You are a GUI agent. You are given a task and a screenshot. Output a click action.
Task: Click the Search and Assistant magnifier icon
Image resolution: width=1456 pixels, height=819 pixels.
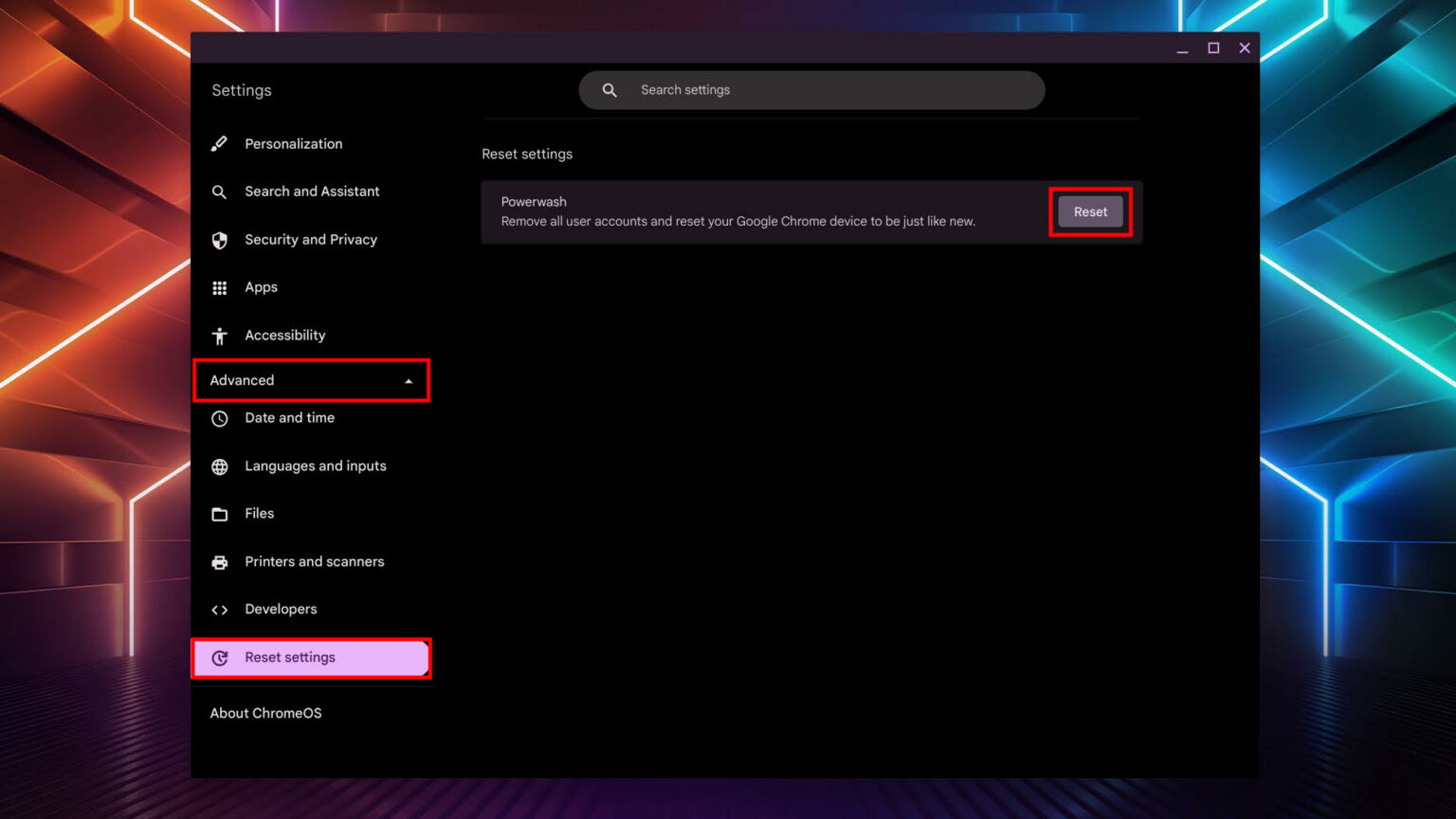tap(219, 191)
